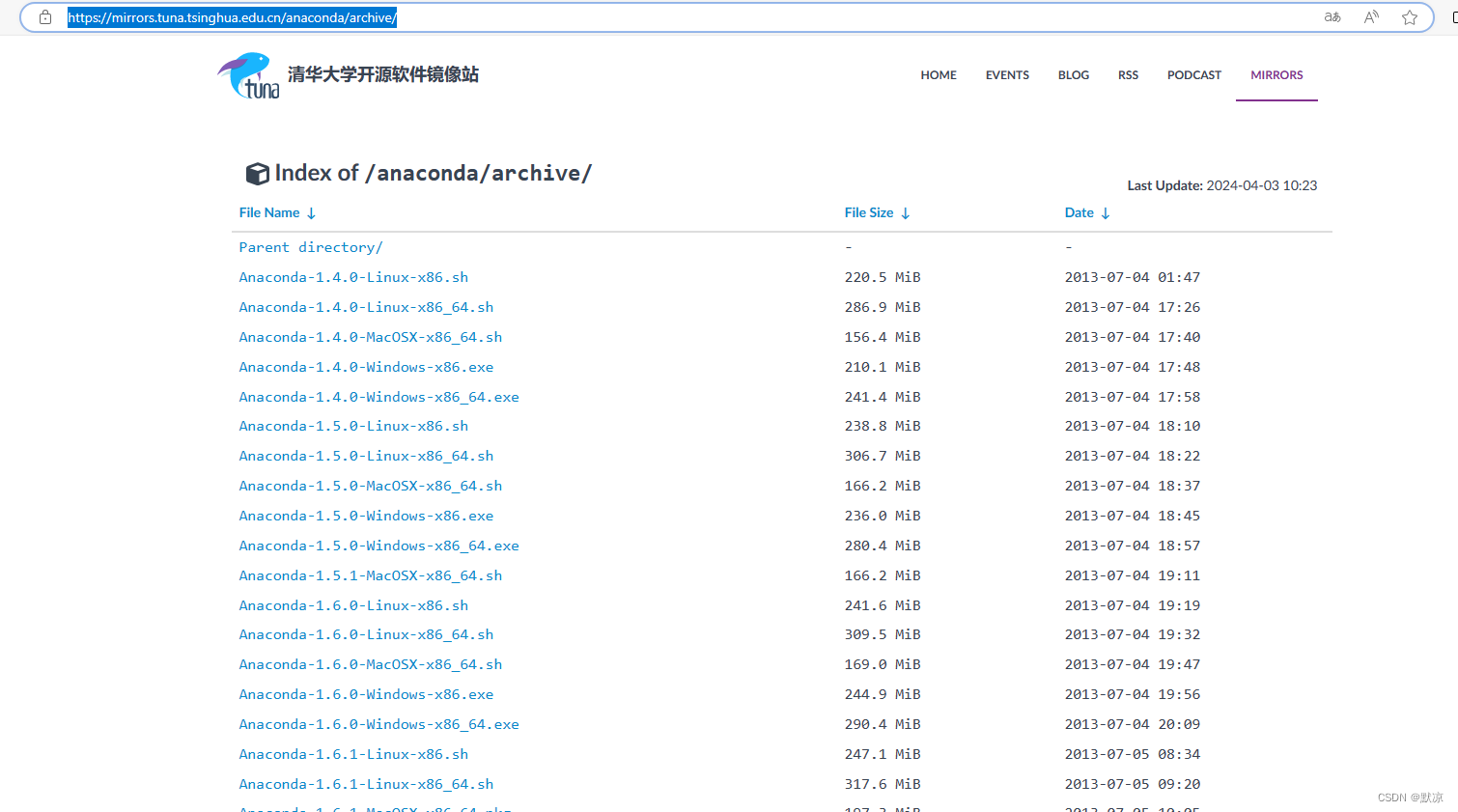The height and width of the screenshot is (812, 1458).
Task: Click the date 2013-07-05 09:20
Action: pos(1133,785)
